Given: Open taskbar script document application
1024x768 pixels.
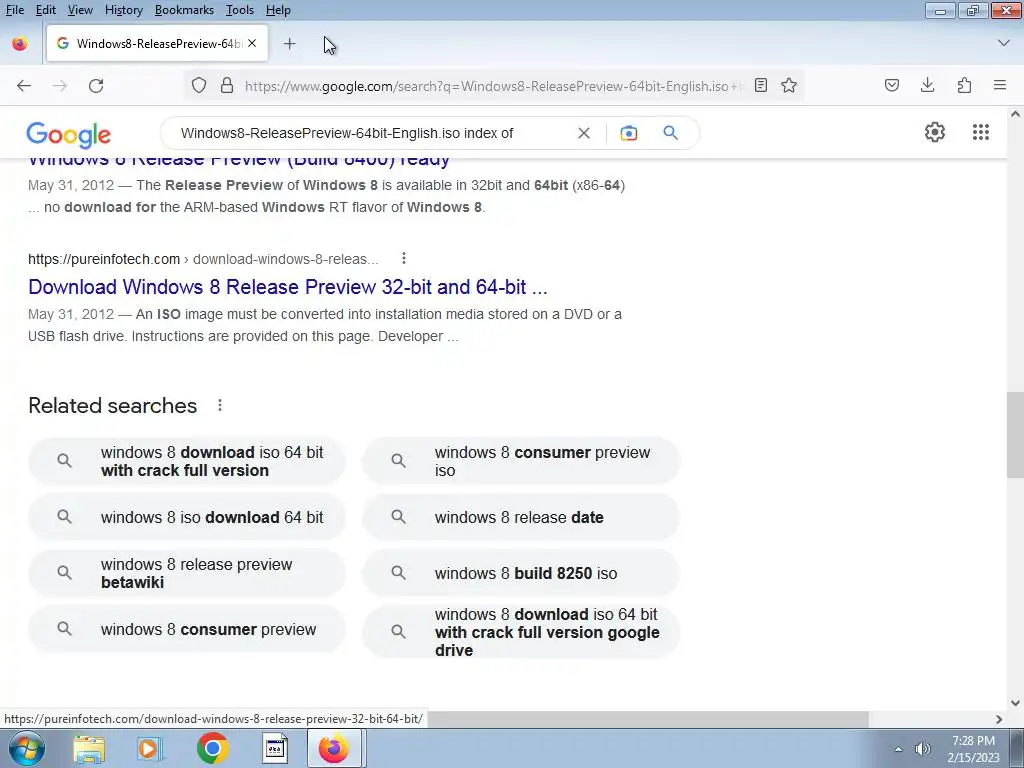Looking at the screenshot, I should coord(275,749).
